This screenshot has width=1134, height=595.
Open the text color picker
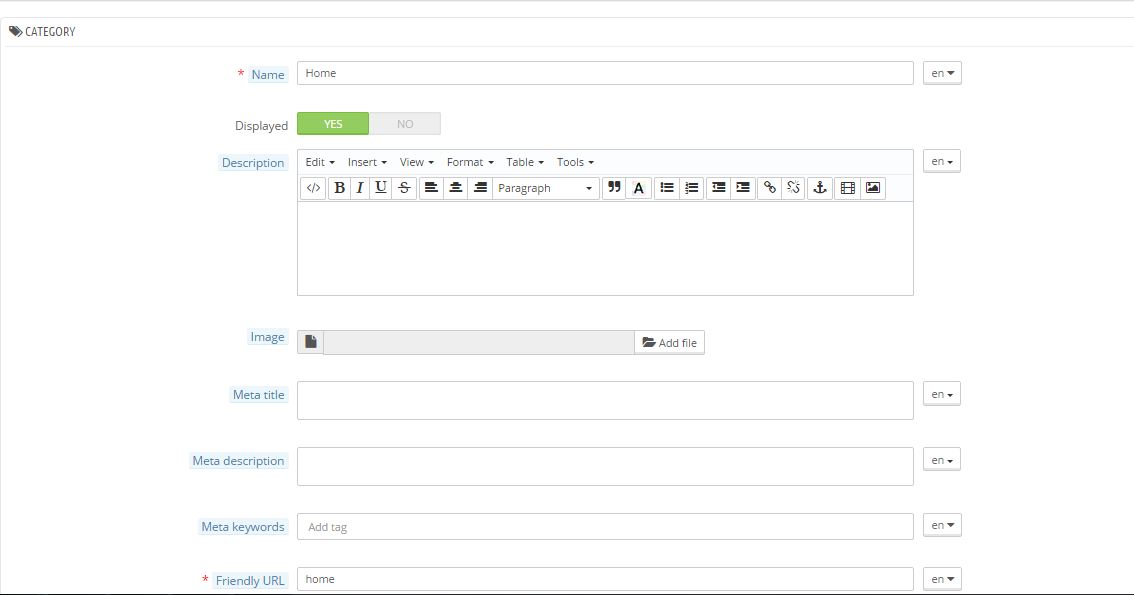pyautogui.click(x=639, y=188)
